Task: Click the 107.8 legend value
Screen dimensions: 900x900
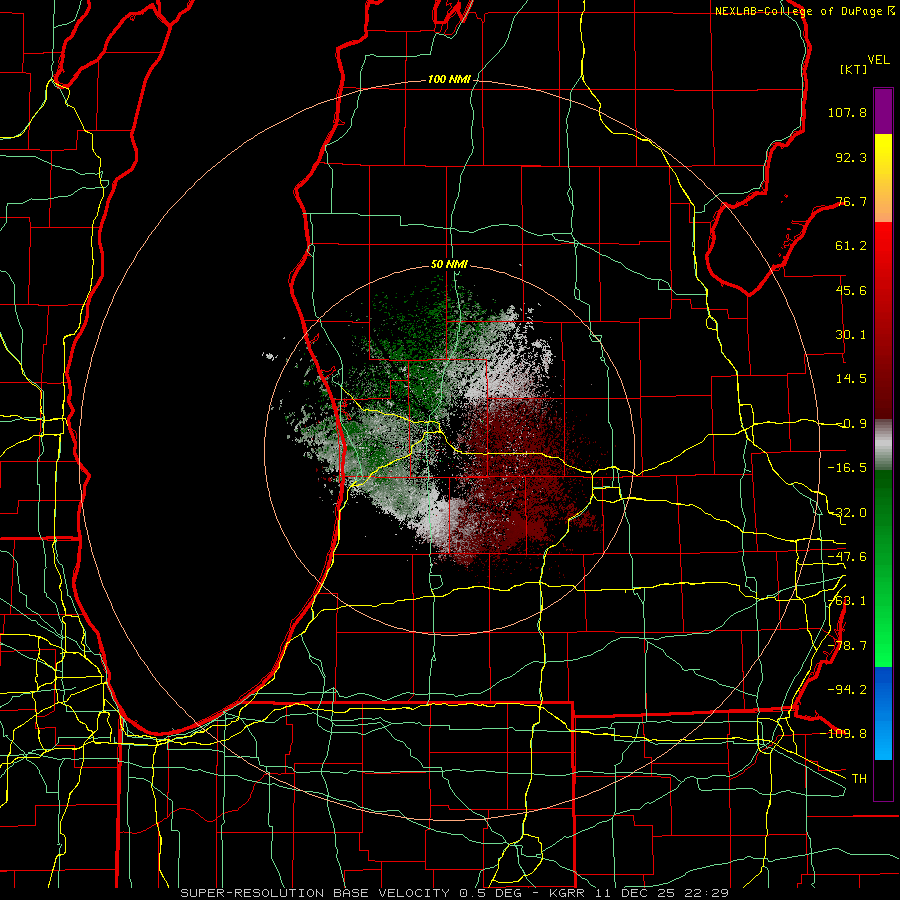Action: coord(847,112)
